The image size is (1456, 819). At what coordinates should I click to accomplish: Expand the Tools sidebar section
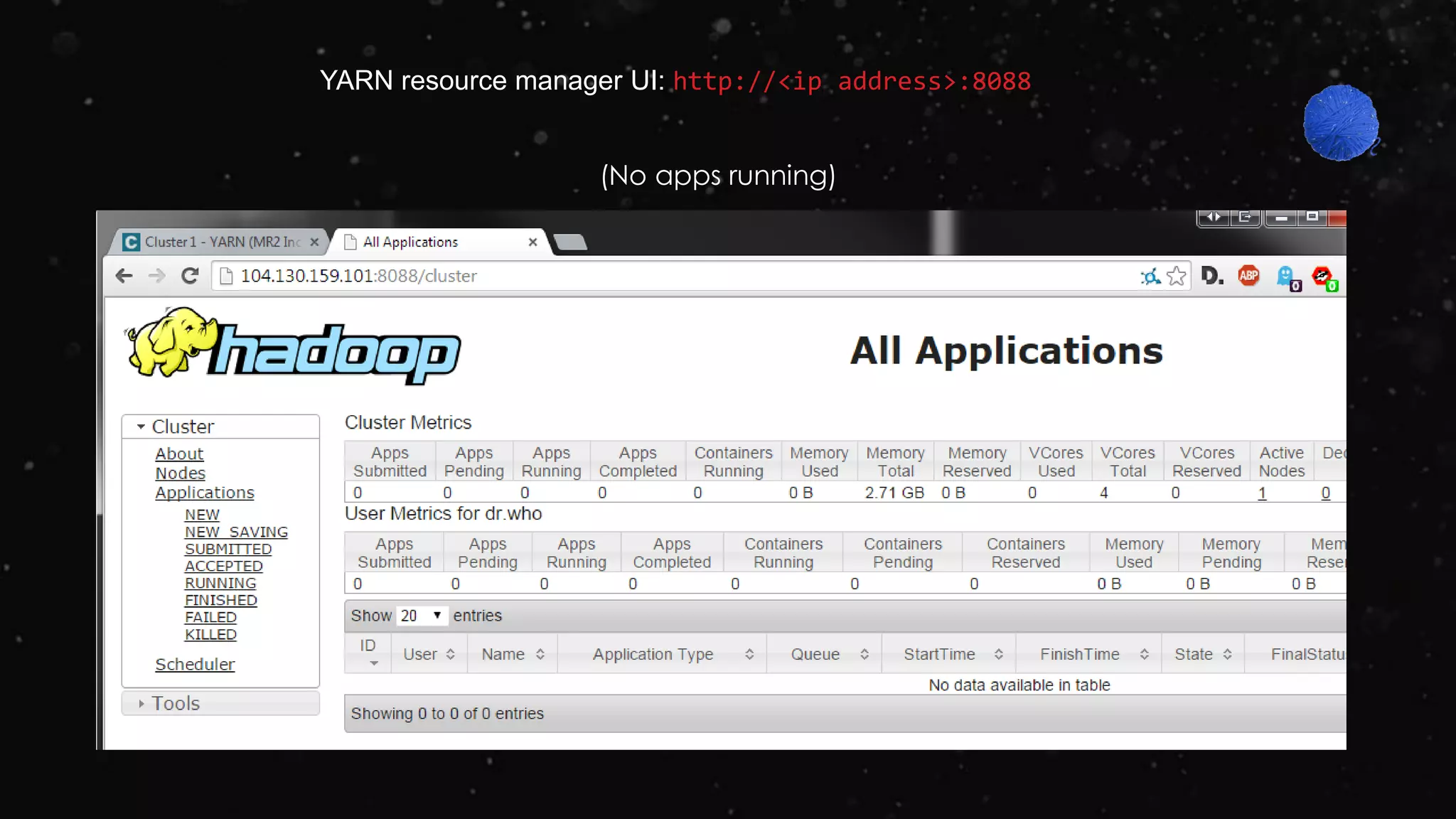pyautogui.click(x=220, y=703)
